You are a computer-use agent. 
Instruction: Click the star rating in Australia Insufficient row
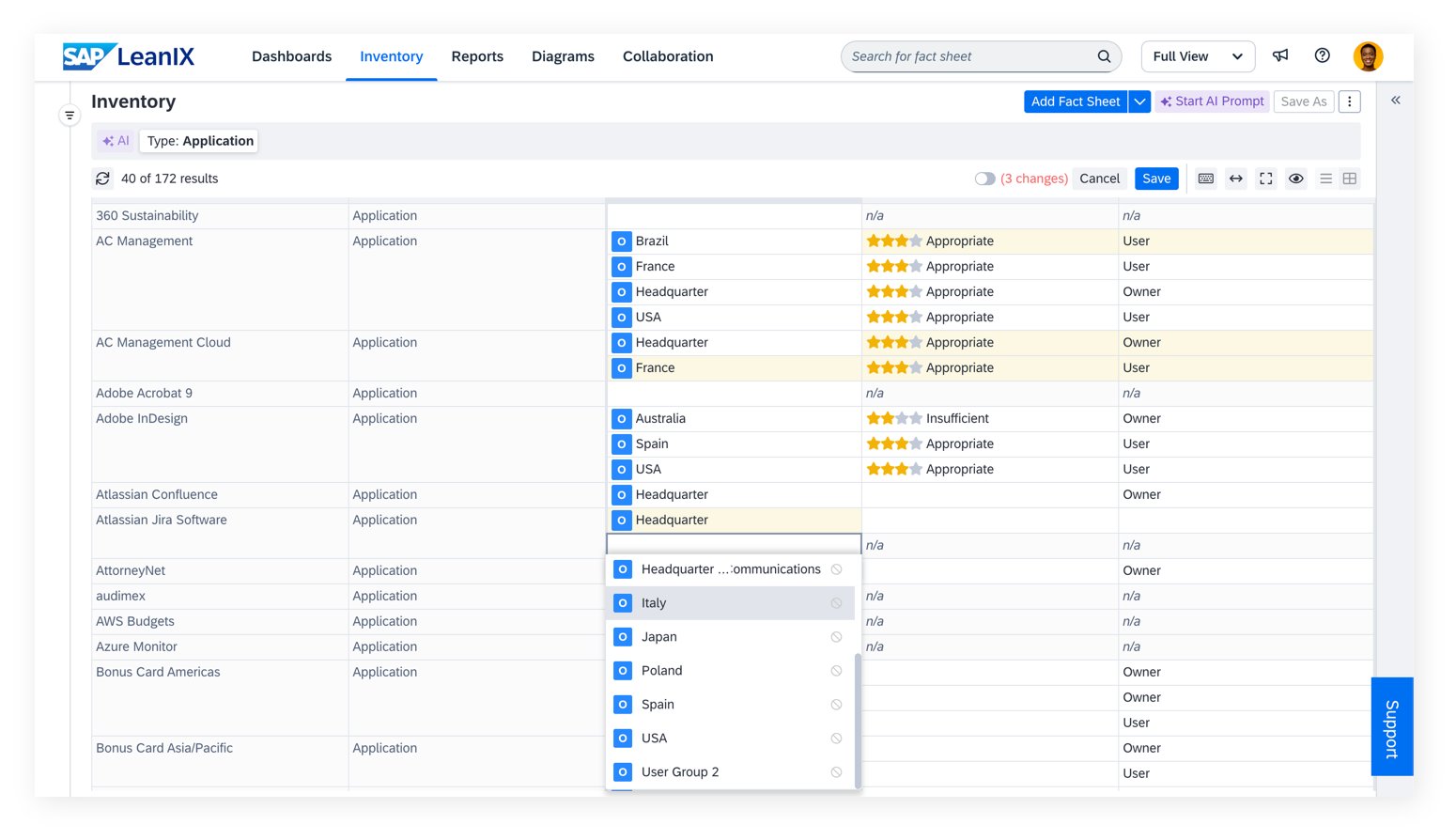[894, 419]
